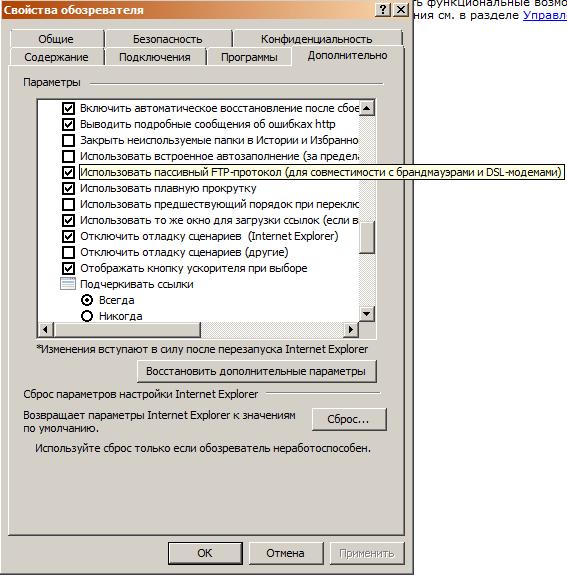
Task: Click the help question mark icon in title bar
Action: [383, 10]
